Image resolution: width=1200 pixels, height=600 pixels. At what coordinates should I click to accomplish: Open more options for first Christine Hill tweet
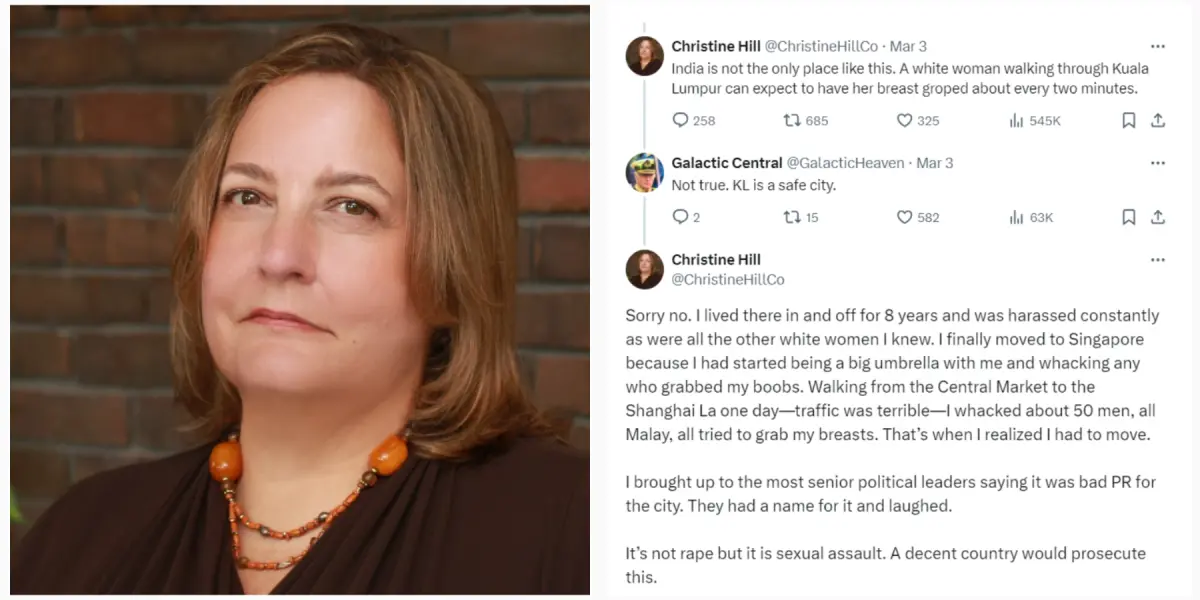click(1158, 46)
